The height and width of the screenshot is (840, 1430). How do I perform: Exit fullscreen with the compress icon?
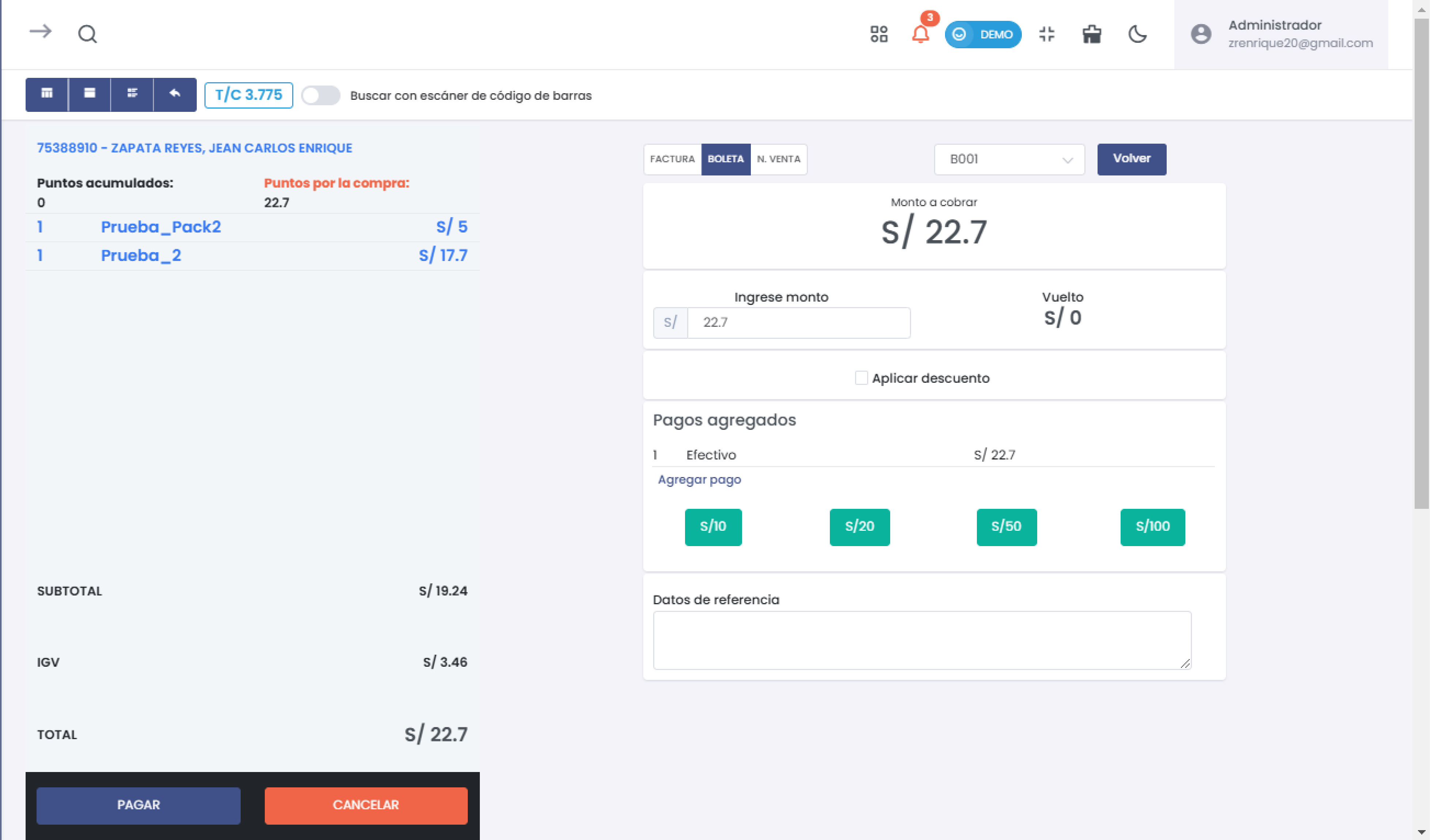click(1046, 34)
